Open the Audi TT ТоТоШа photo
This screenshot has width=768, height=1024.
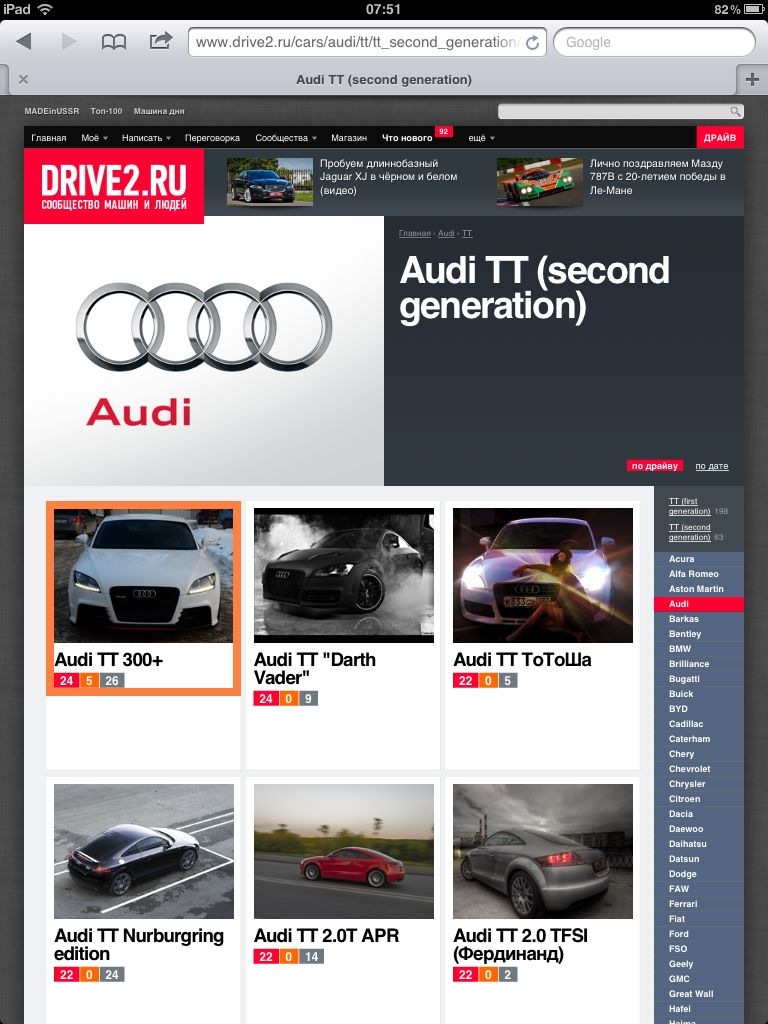[x=543, y=575]
